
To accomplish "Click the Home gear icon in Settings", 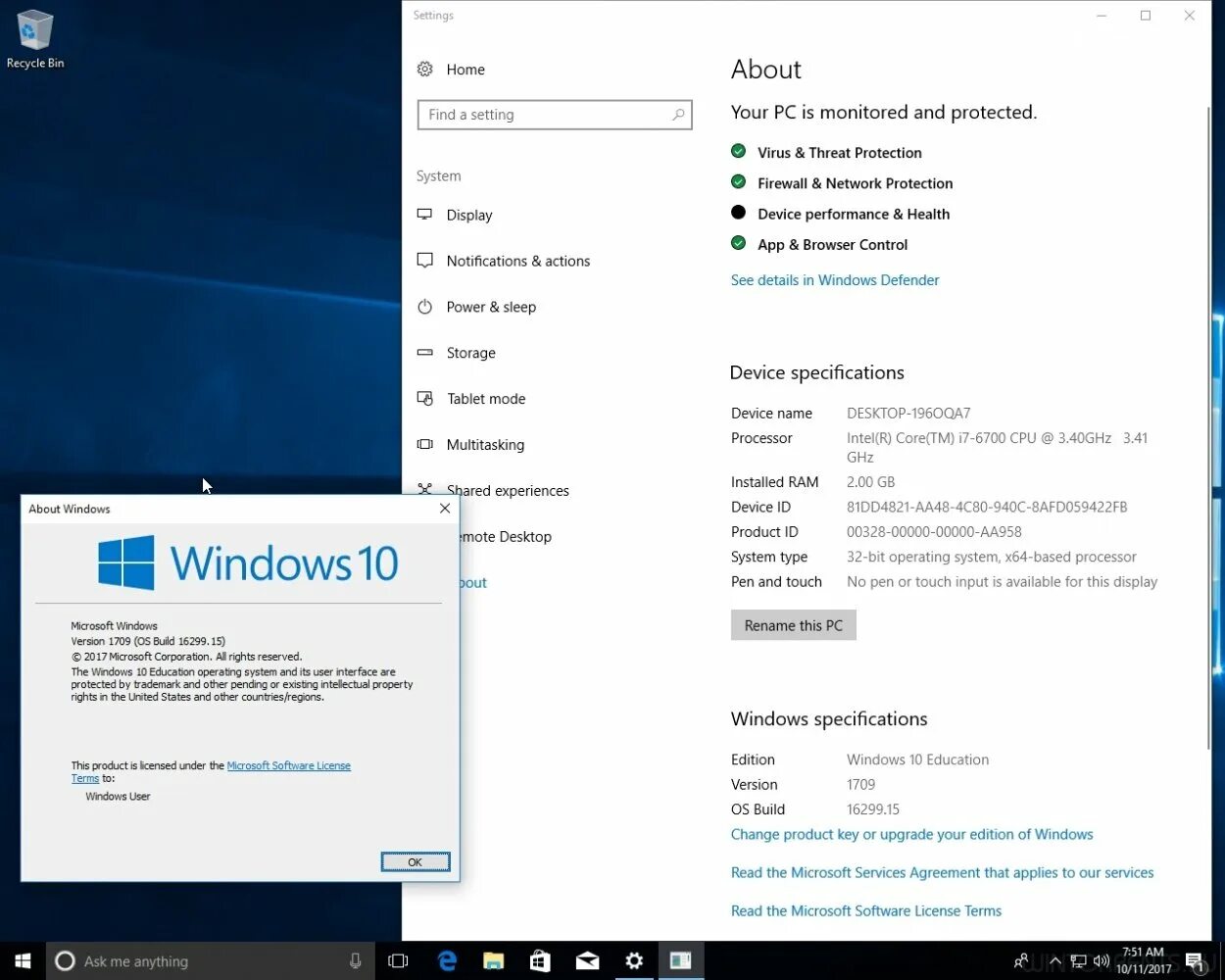I will point(424,70).
